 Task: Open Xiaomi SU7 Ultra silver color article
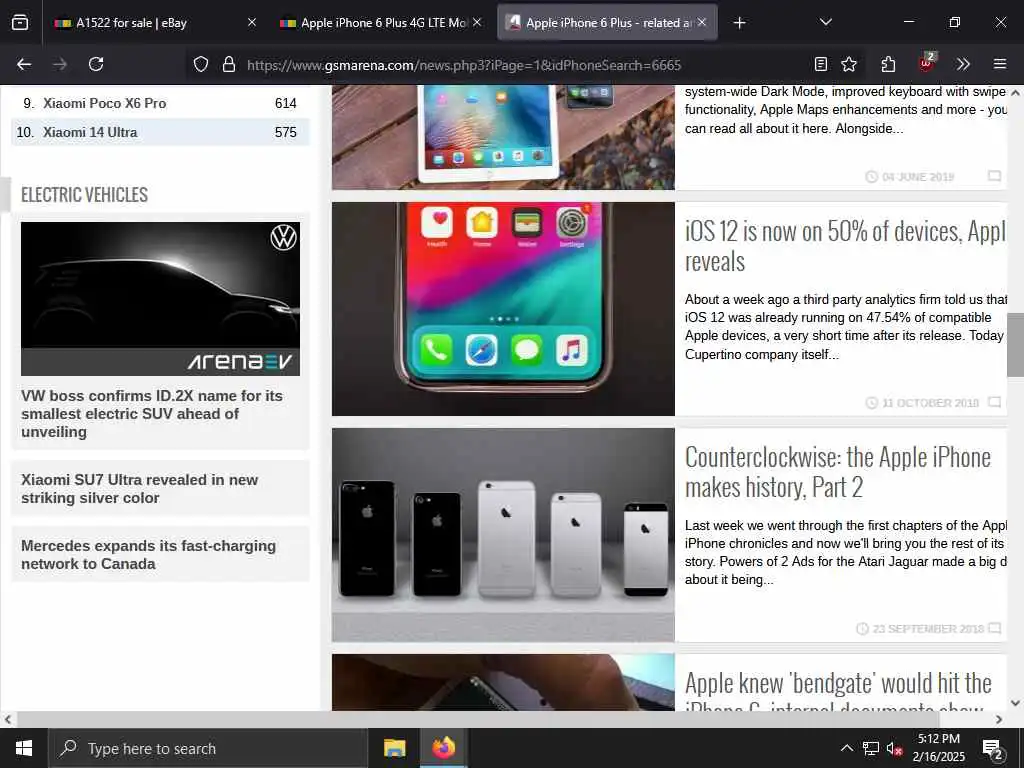[x=139, y=488]
